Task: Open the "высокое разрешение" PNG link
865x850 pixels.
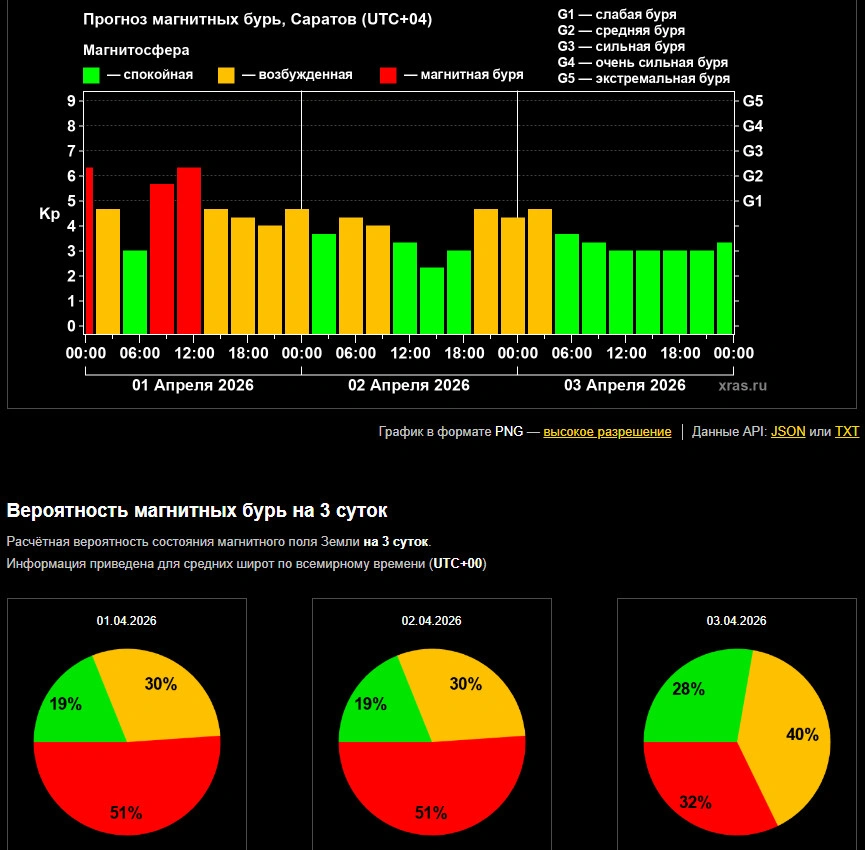Action: [607, 432]
